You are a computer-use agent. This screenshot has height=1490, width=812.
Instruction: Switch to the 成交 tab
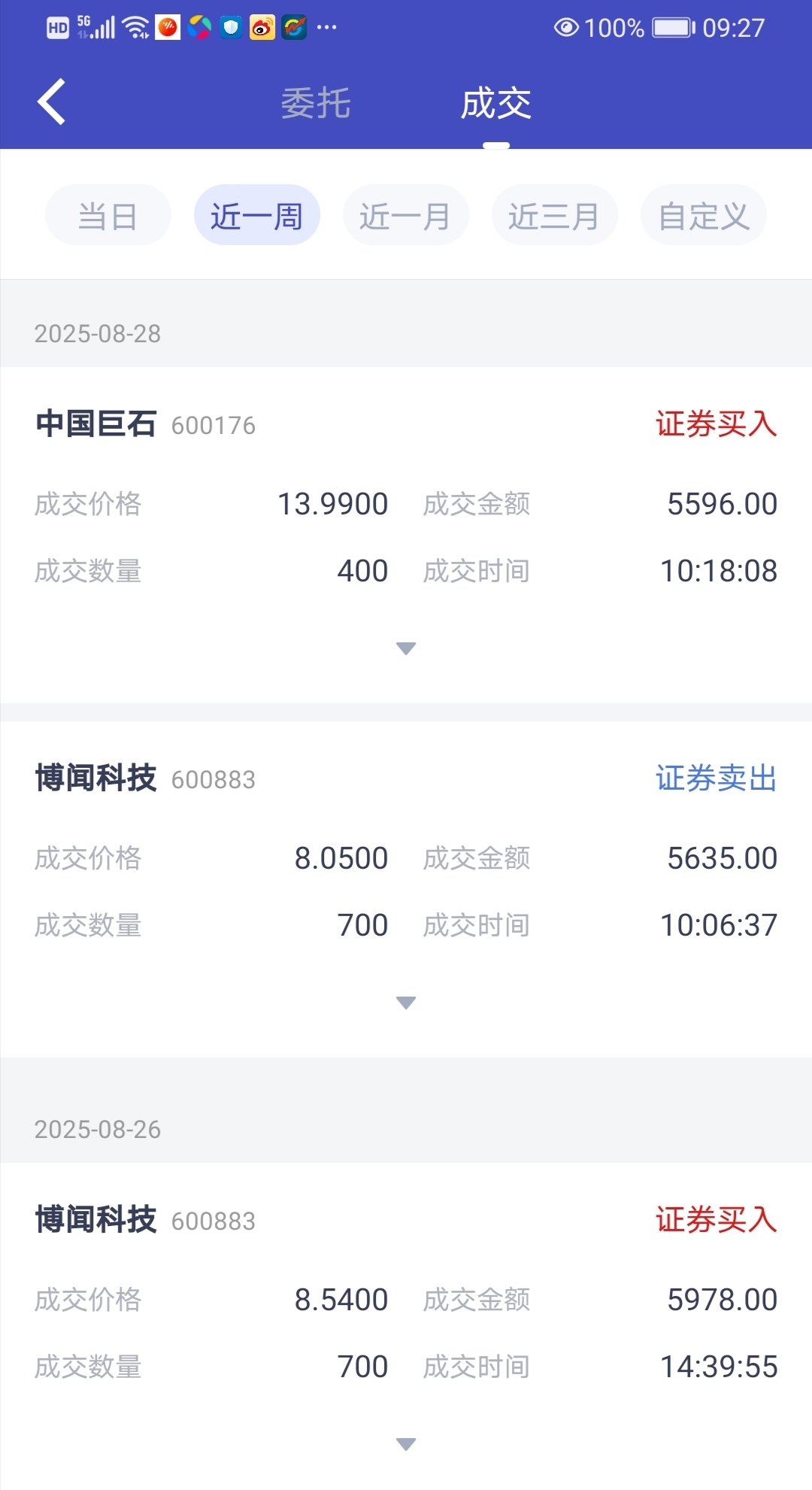(x=496, y=103)
